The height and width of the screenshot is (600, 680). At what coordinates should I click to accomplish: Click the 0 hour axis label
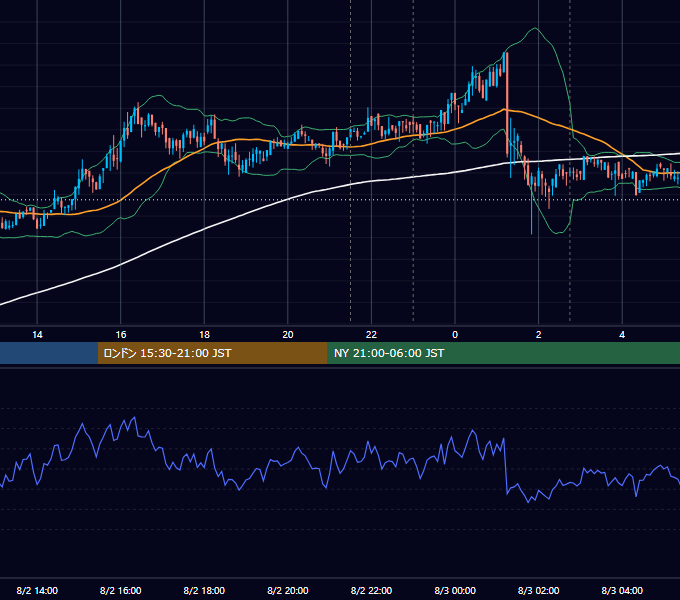pyautogui.click(x=455, y=335)
